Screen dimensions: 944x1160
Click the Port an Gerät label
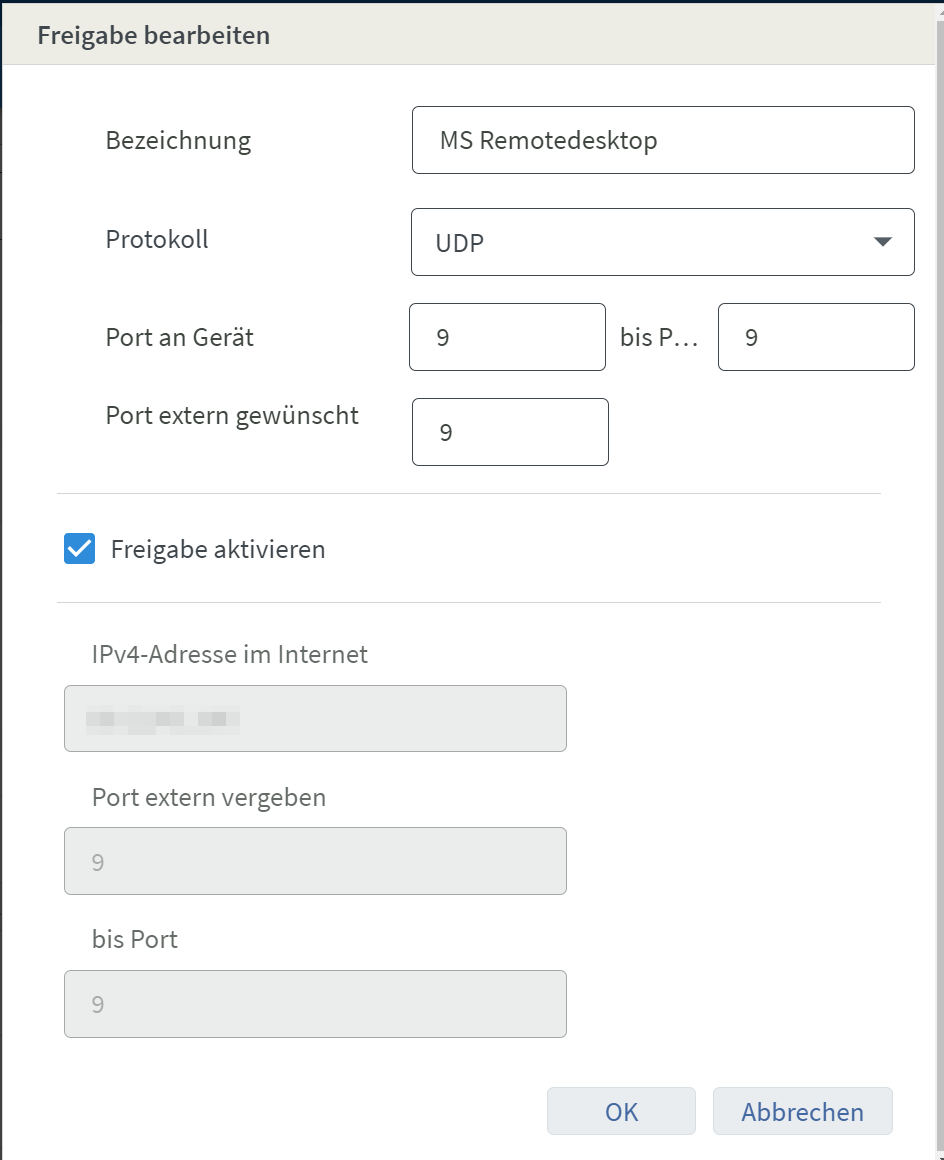click(180, 337)
